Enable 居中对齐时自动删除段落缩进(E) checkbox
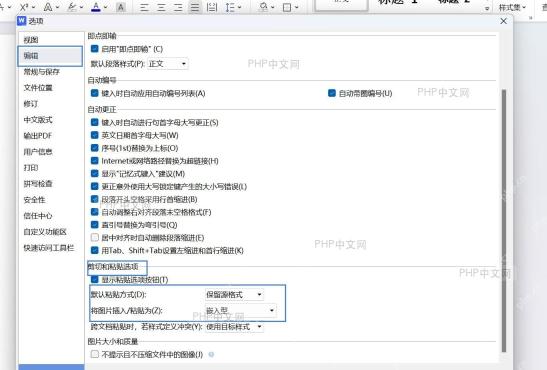Viewport: 547px width, 370px height. click(95, 237)
